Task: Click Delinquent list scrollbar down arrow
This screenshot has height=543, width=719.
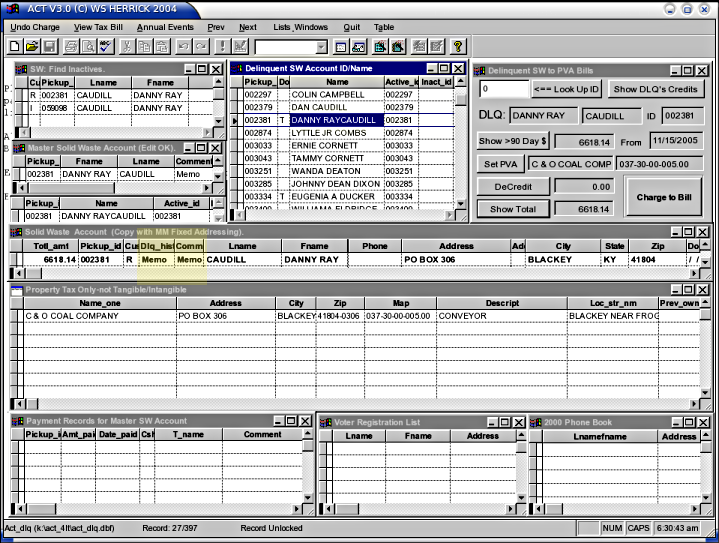Action: (461, 203)
